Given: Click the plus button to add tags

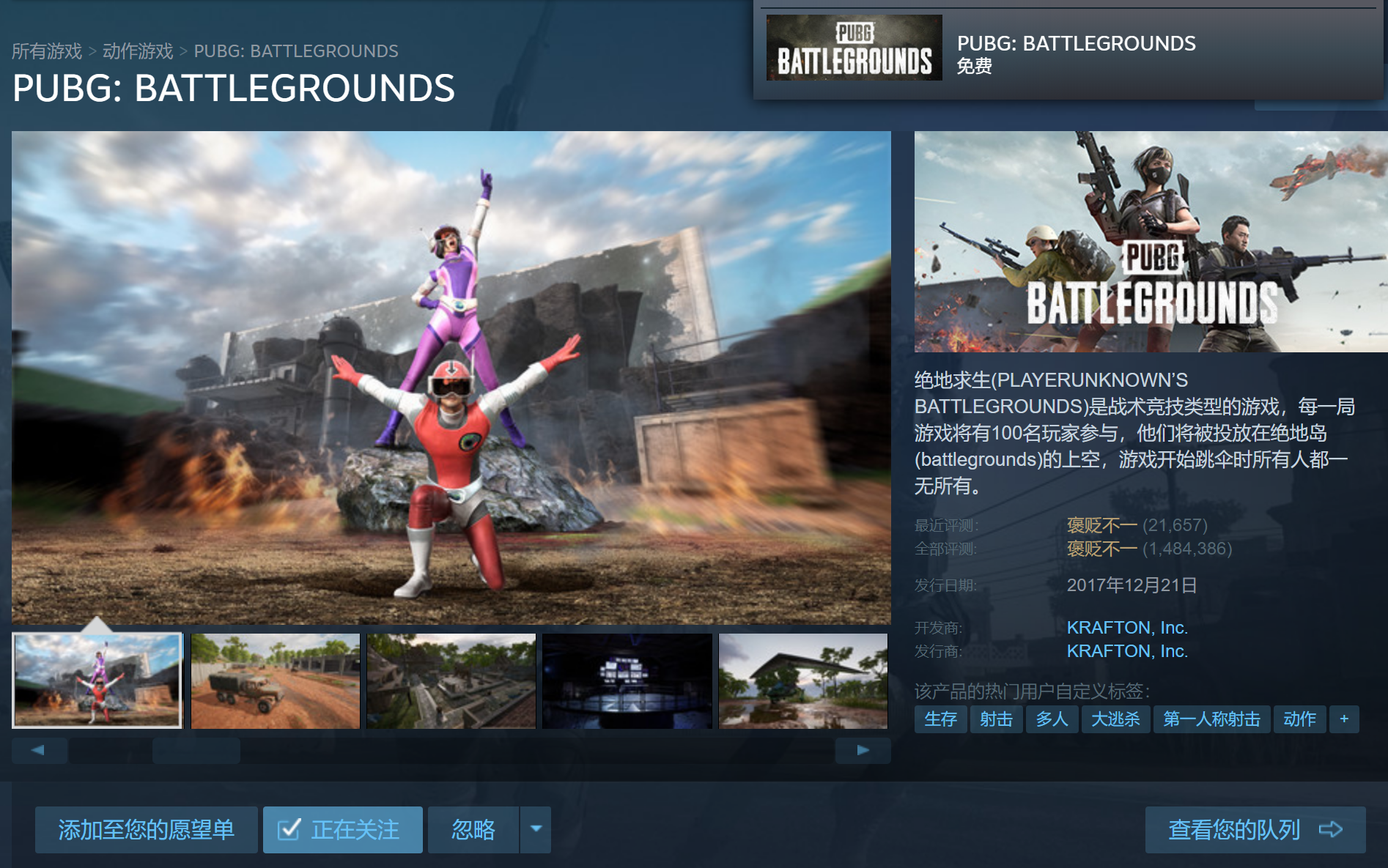Looking at the screenshot, I should click(1344, 719).
